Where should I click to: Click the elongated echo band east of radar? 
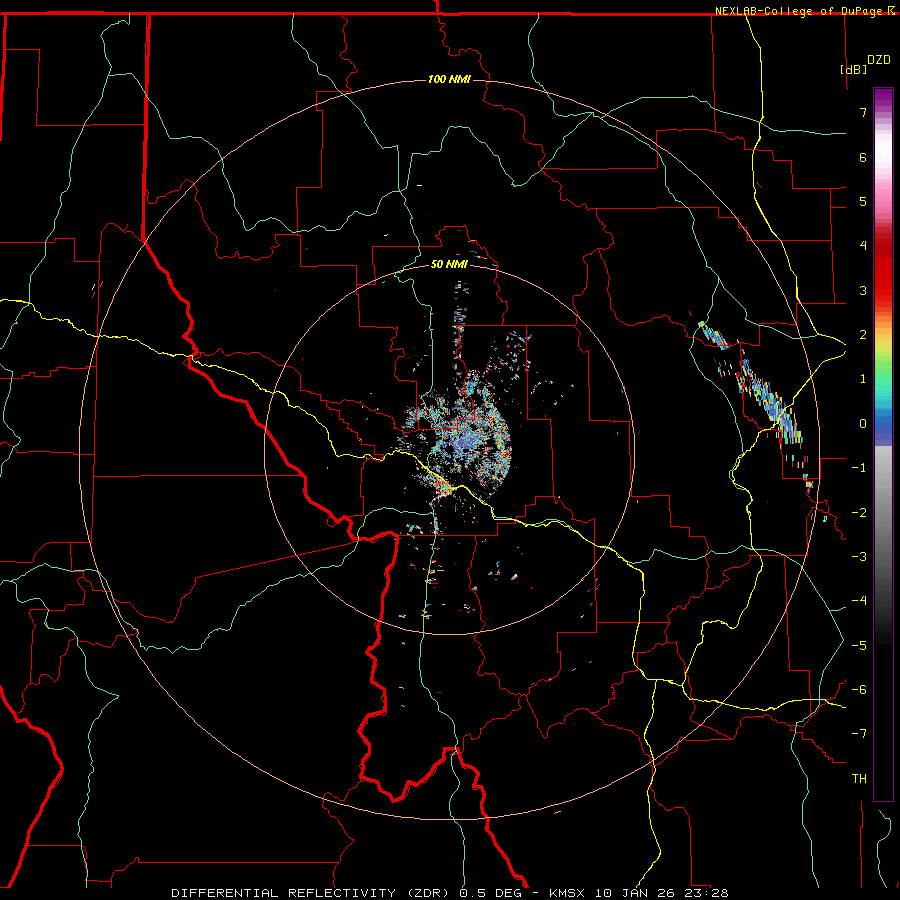point(758,405)
